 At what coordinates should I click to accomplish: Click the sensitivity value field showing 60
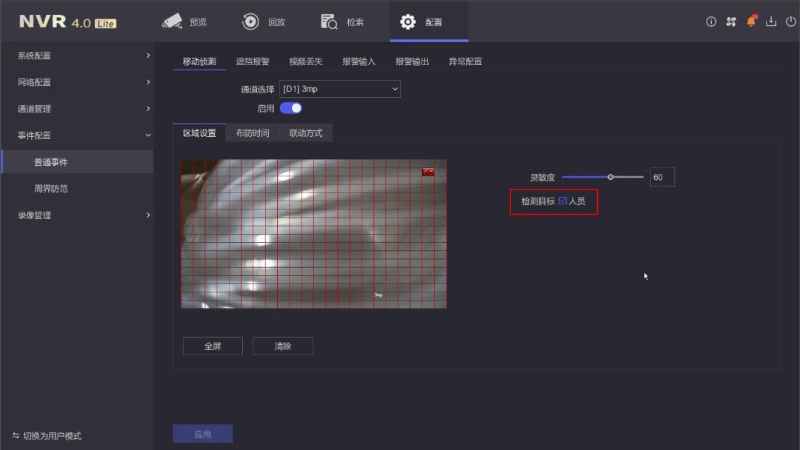point(661,177)
